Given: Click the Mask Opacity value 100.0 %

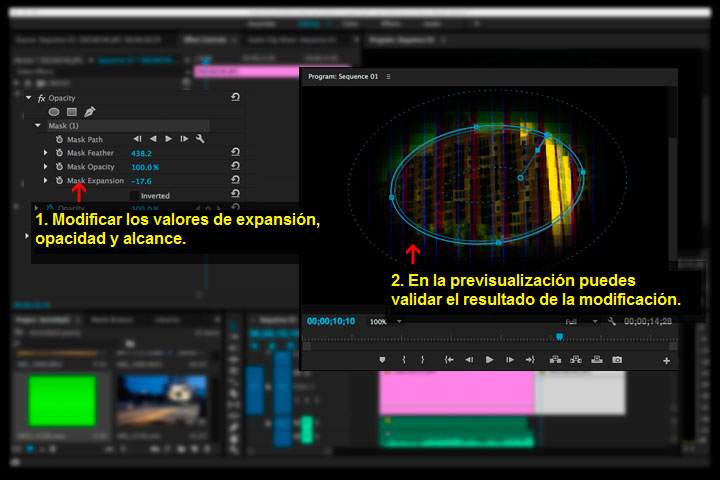Looking at the screenshot, I should [x=145, y=167].
